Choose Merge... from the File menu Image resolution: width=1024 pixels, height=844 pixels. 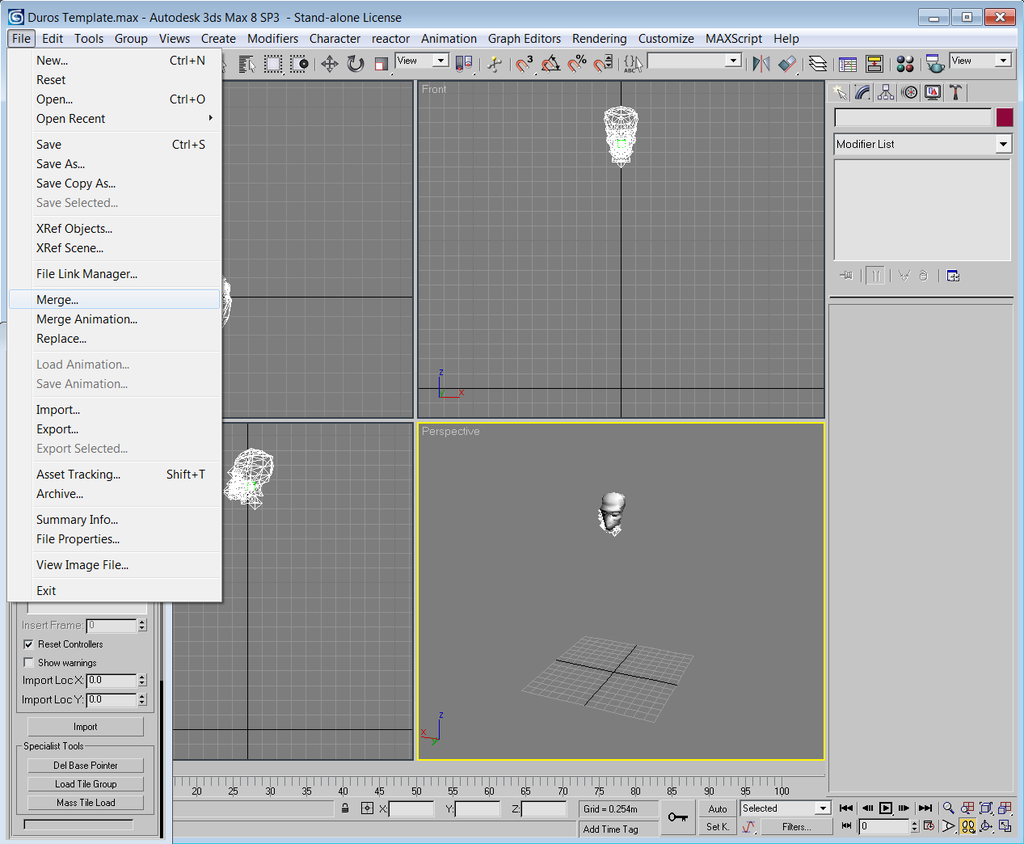[x=114, y=300]
